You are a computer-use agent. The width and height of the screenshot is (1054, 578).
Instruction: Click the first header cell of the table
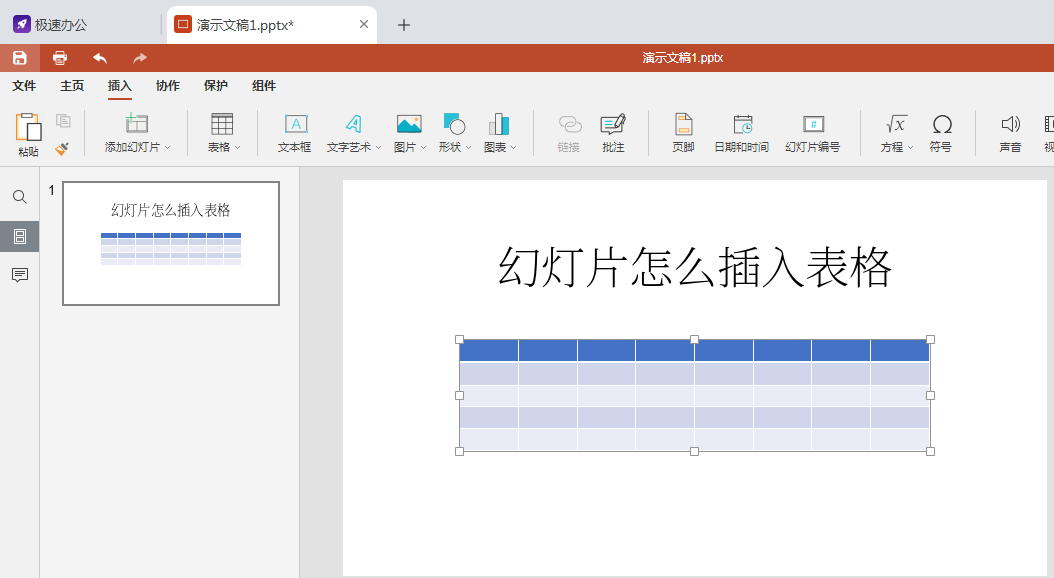click(489, 351)
